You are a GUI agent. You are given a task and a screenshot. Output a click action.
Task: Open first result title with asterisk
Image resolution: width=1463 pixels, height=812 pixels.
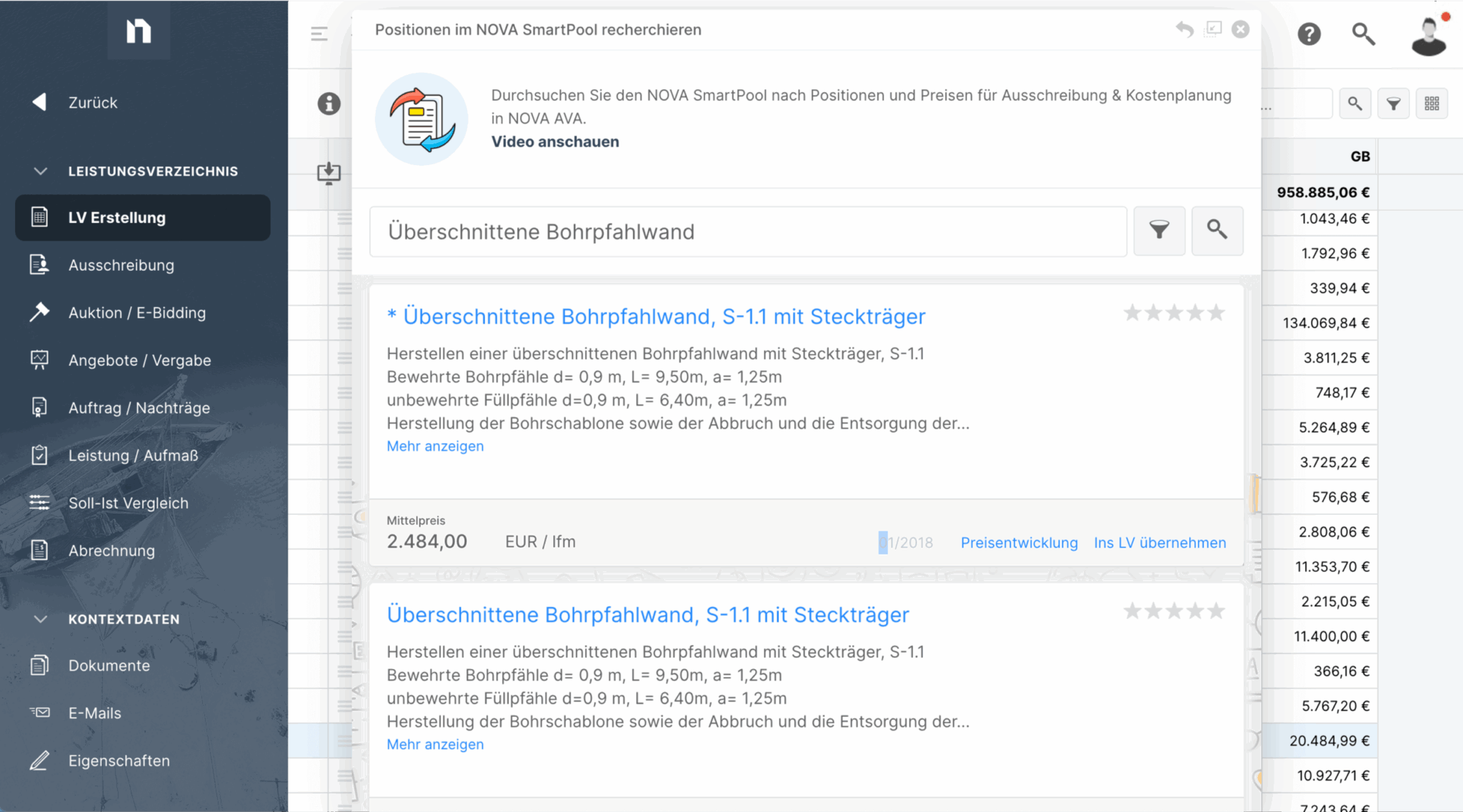pos(656,316)
